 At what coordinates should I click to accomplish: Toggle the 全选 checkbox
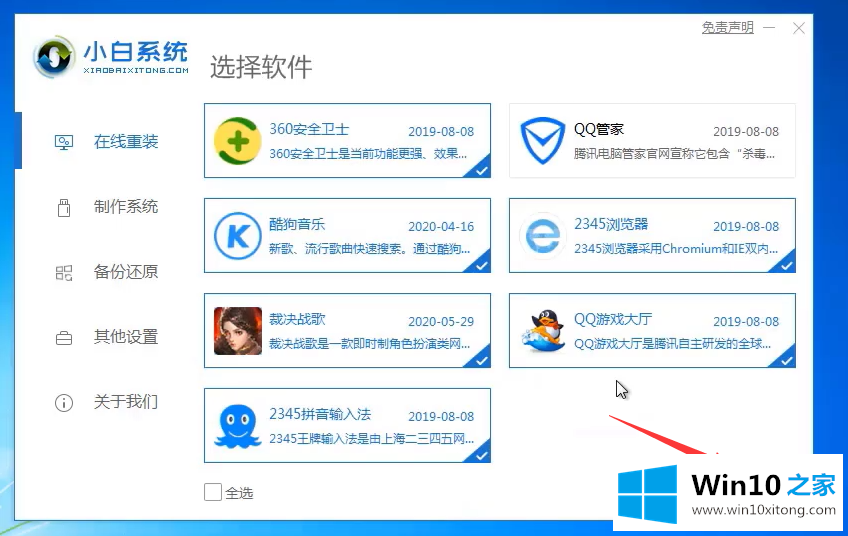(x=213, y=492)
